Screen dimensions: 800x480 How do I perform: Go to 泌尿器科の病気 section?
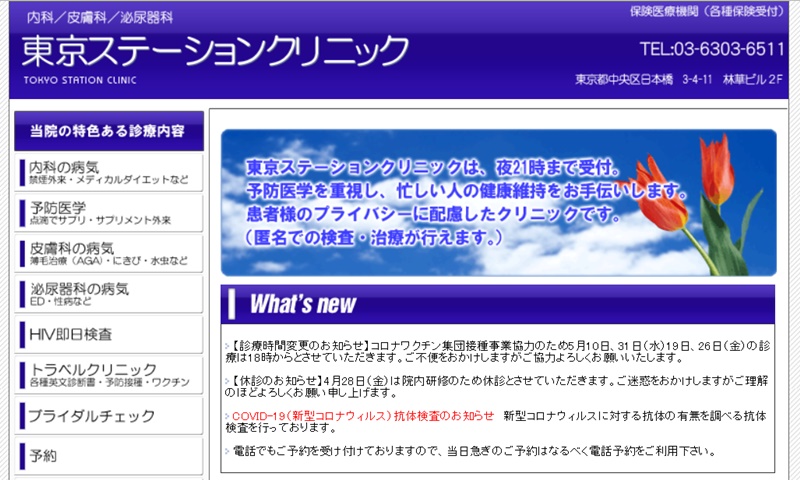tap(110, 294)
